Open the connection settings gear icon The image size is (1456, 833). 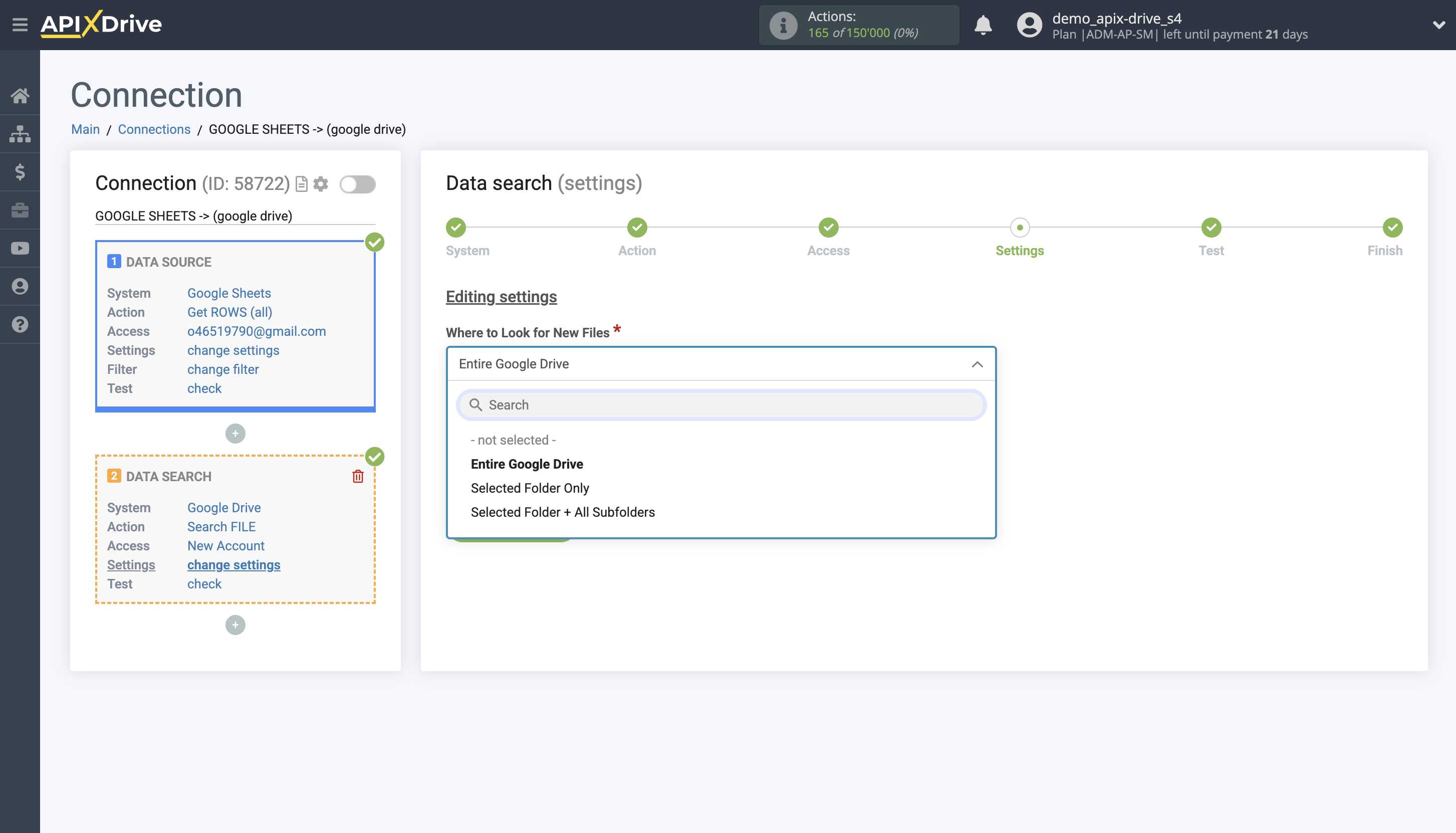(x=321, y=184)
